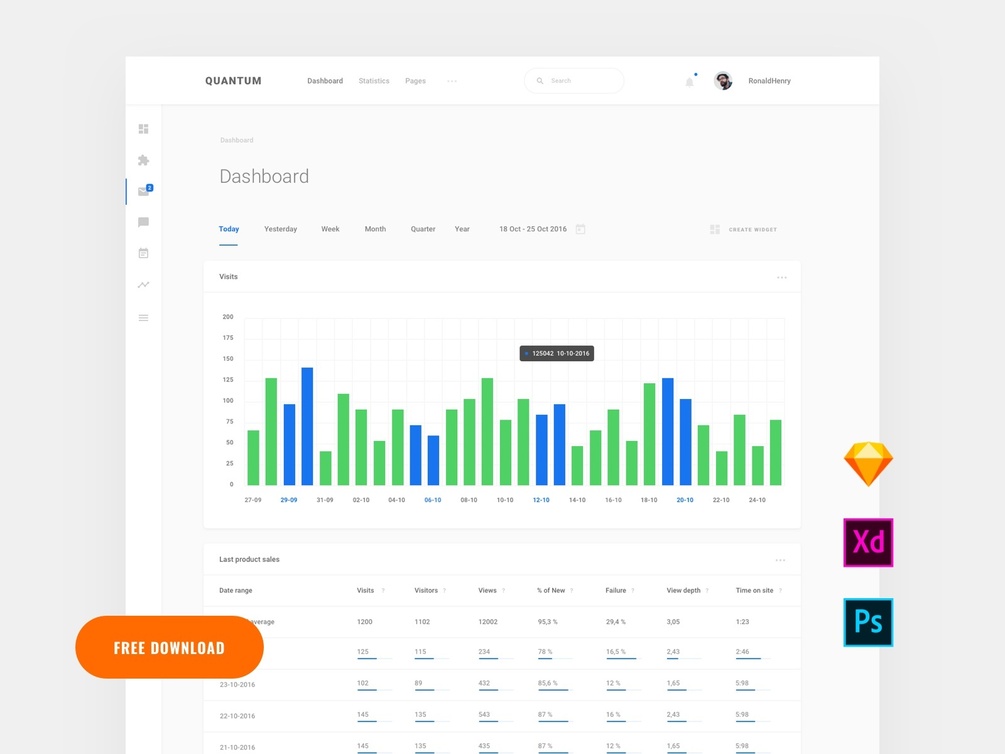1005x754 pixels.
Task: Sort by the Date range column header
Action: 236,591
